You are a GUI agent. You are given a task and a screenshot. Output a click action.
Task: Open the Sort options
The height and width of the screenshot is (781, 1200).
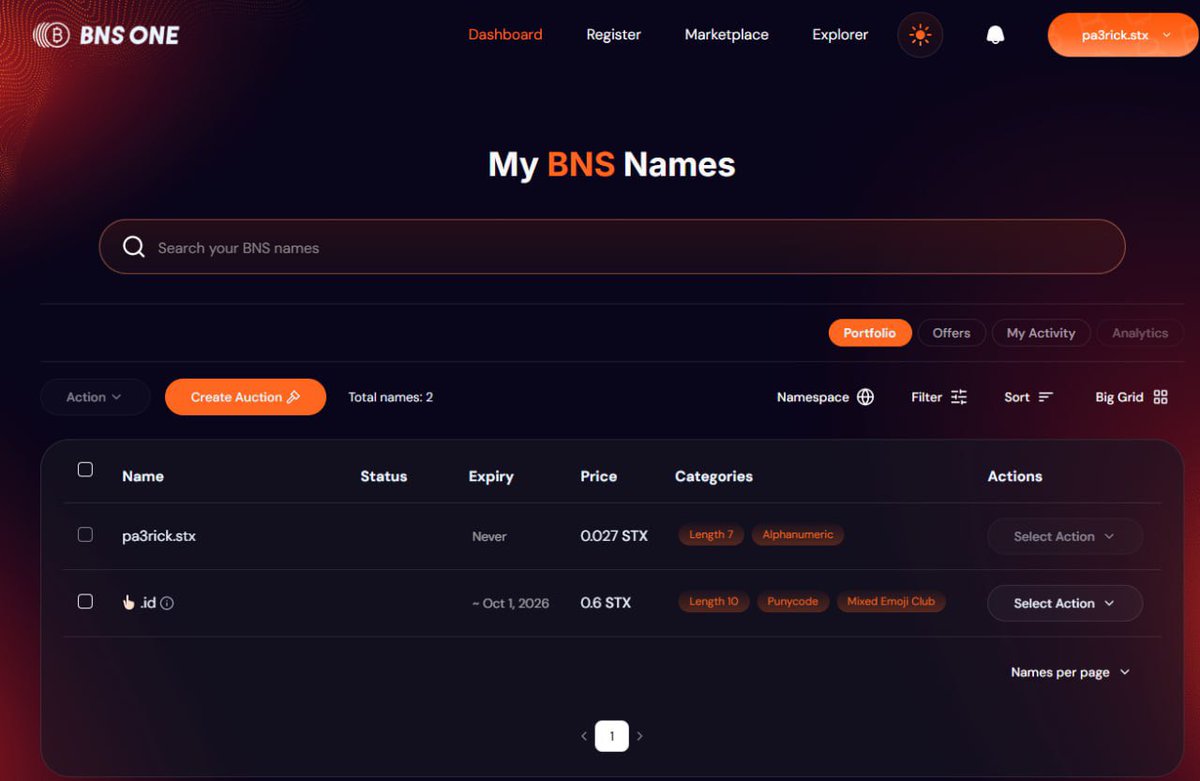tap(1029, 397)
